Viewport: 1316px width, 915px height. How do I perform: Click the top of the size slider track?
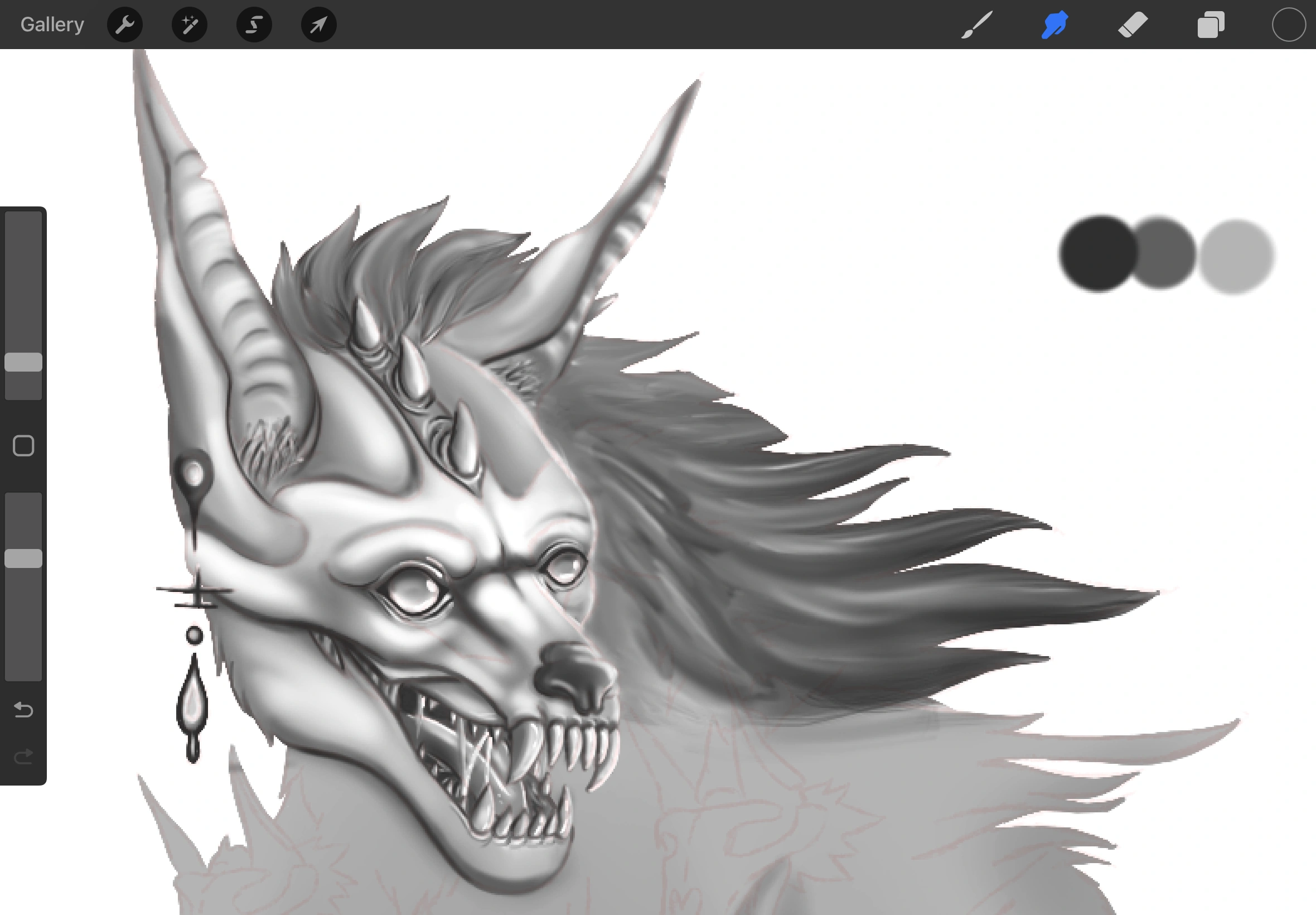tap(23, 221)
